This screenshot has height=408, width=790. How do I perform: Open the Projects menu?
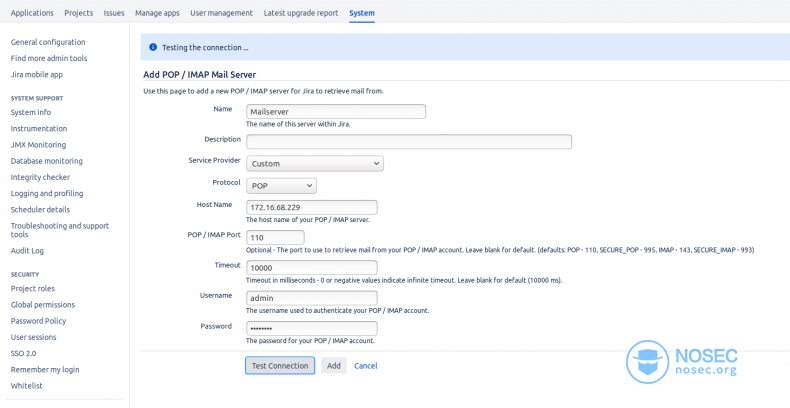tap(79, 13)
